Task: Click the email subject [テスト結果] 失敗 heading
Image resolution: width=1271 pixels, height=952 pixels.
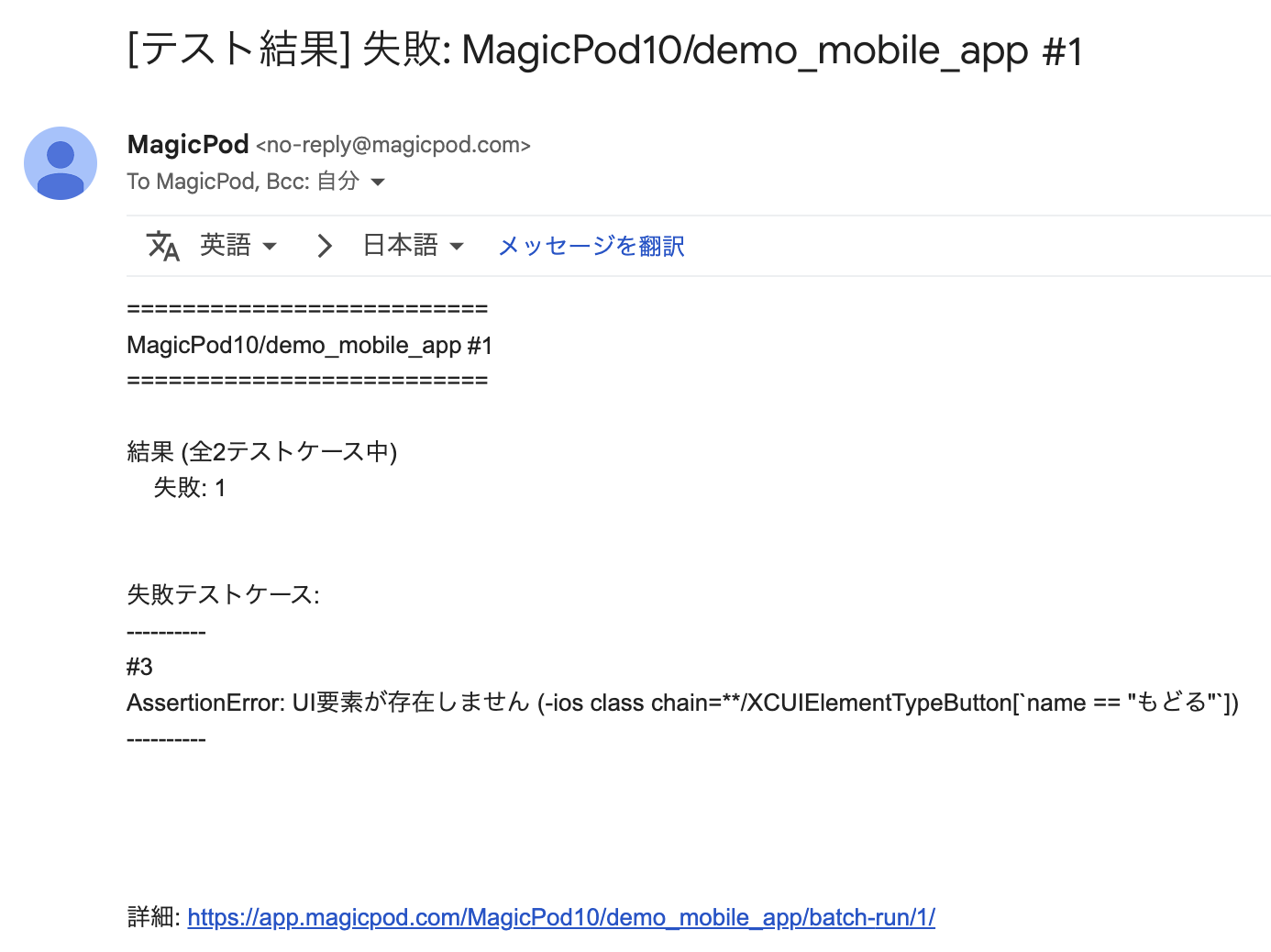Action: pos(605,50)
